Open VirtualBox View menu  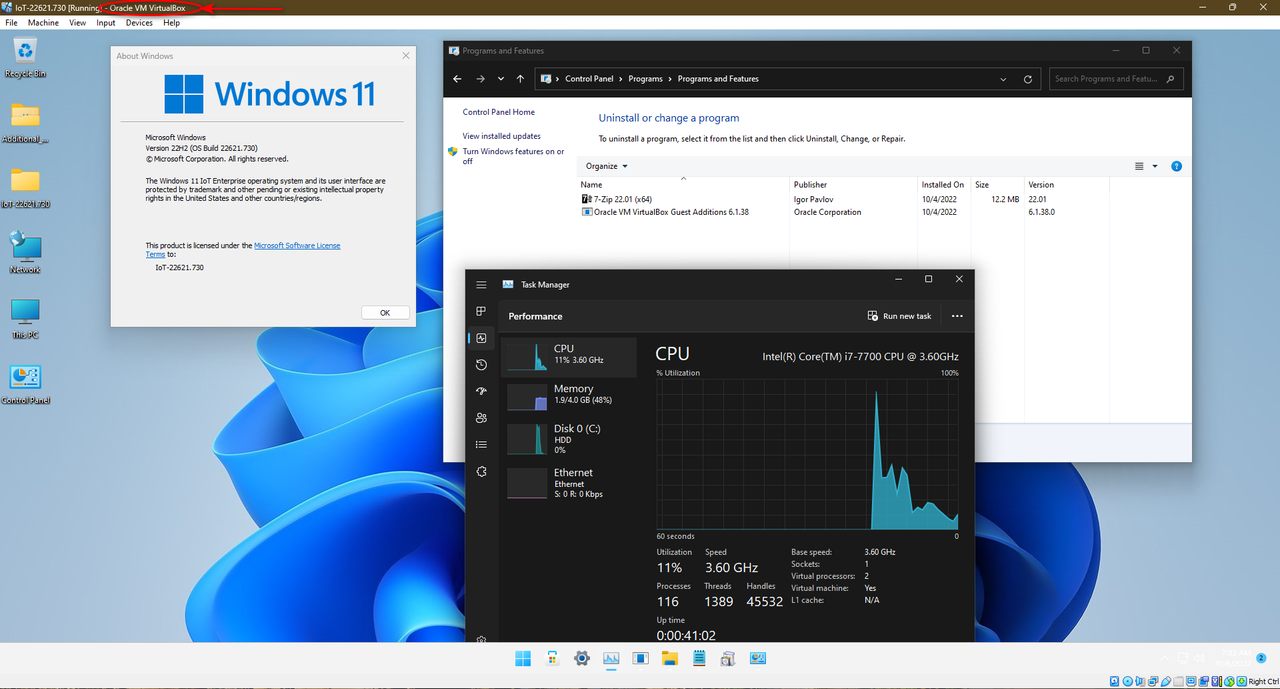click(x=77, y=22)
